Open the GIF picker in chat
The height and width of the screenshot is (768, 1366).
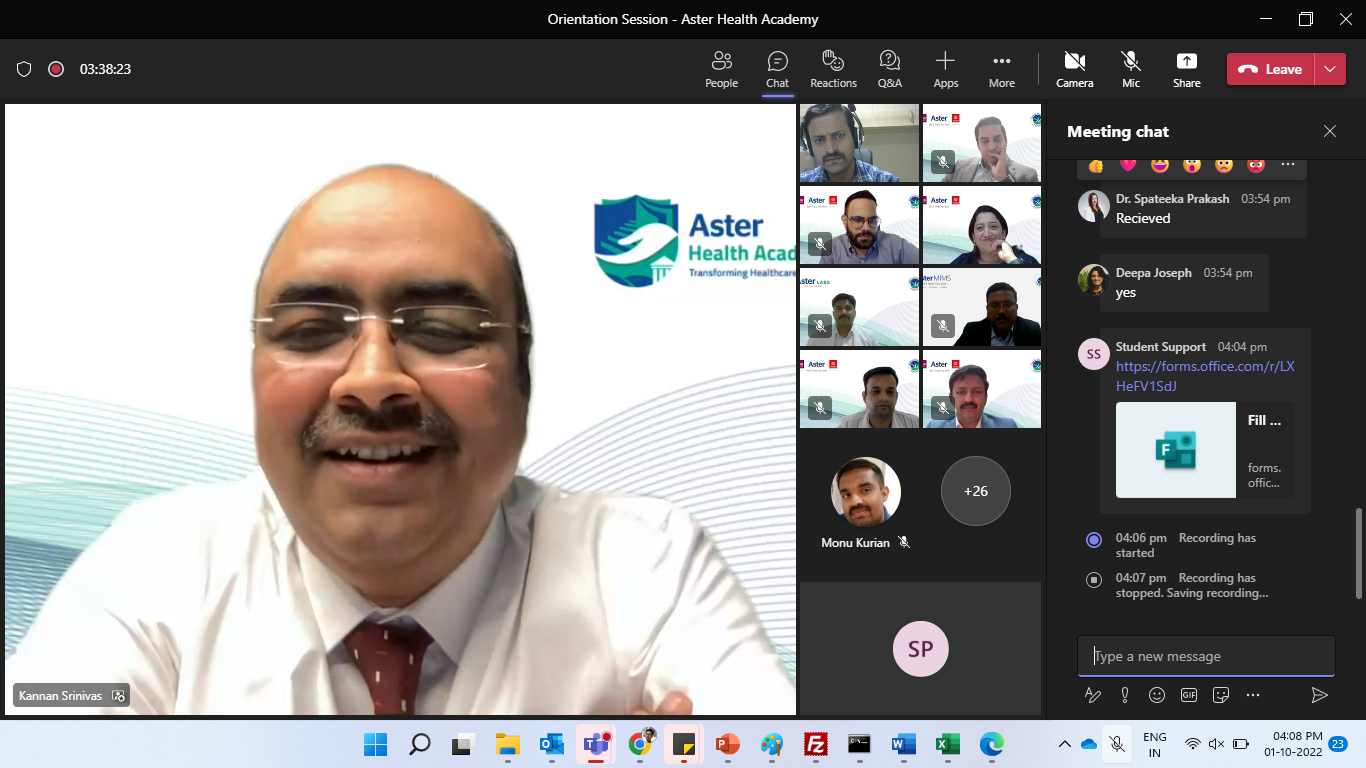coord(1189,695)
